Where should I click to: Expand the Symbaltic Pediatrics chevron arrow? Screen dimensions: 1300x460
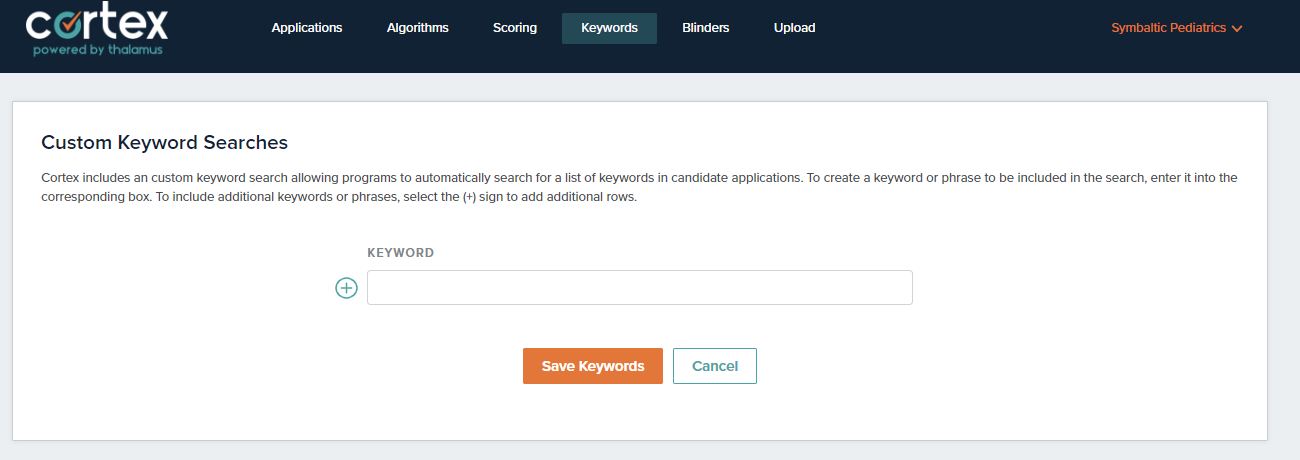tap(1237, 29)
